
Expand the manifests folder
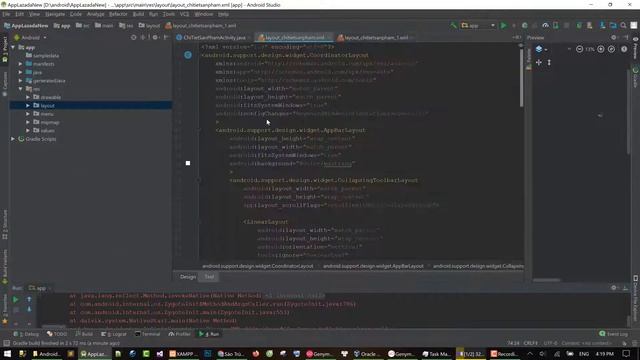[x=20, y=64]
